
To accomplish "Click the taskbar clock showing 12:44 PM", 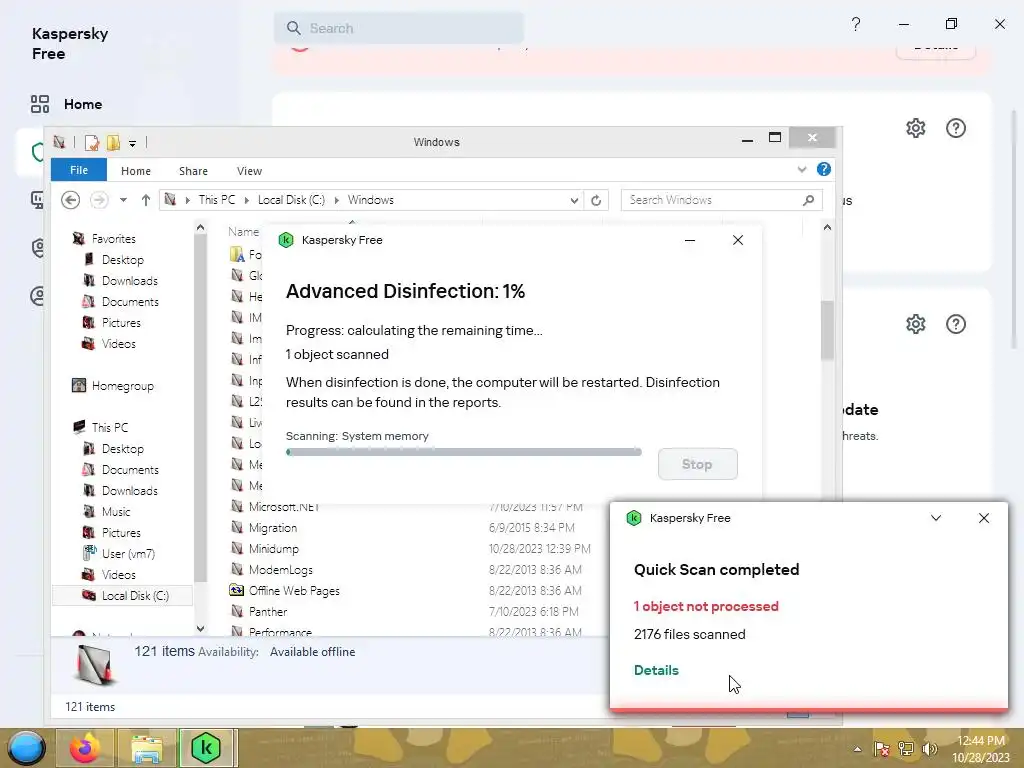I will point(981,741).
